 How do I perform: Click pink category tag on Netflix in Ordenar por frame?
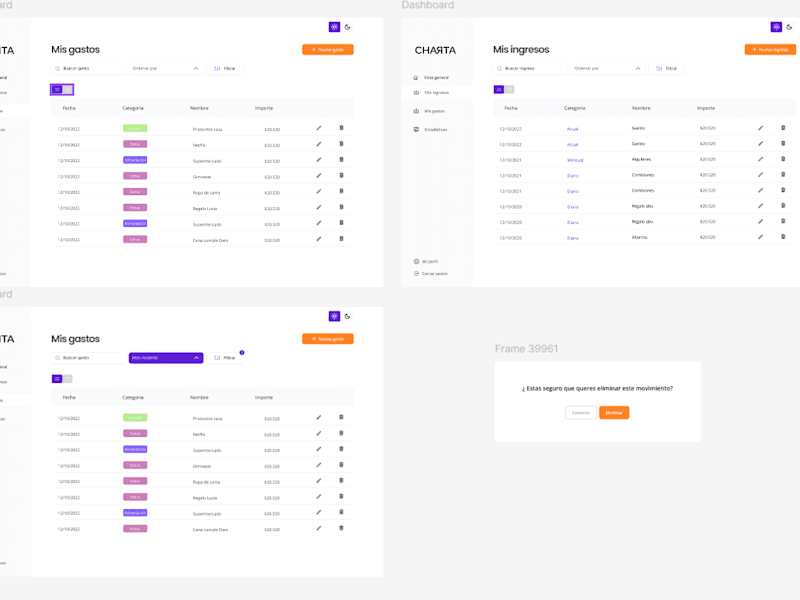coord(135,144)
